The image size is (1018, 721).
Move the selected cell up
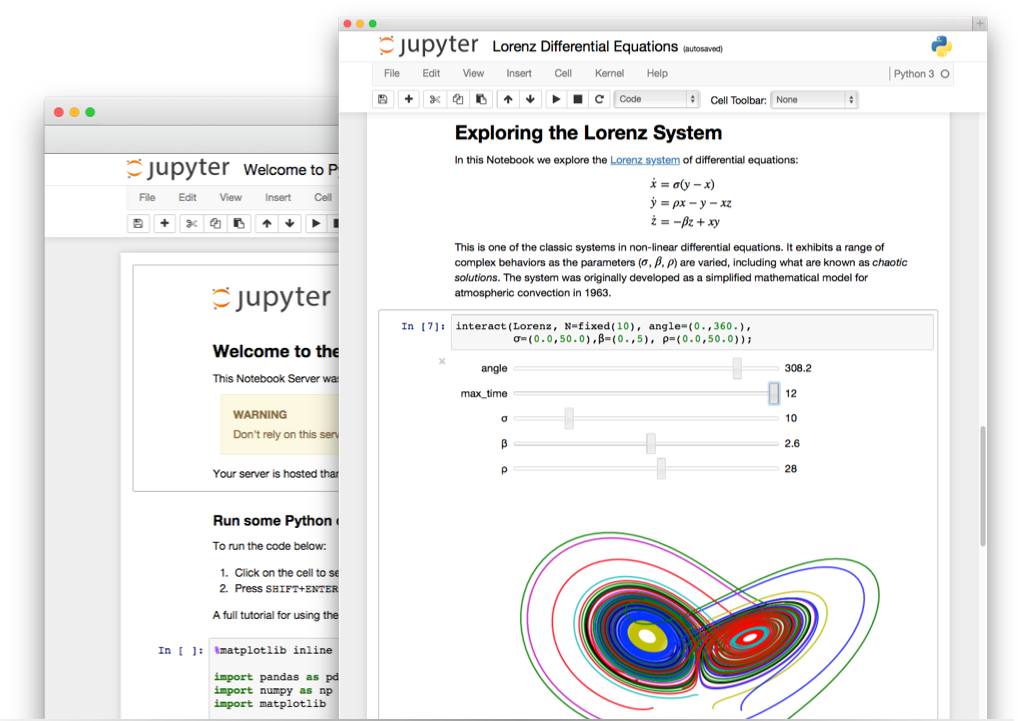pos(507,99)
